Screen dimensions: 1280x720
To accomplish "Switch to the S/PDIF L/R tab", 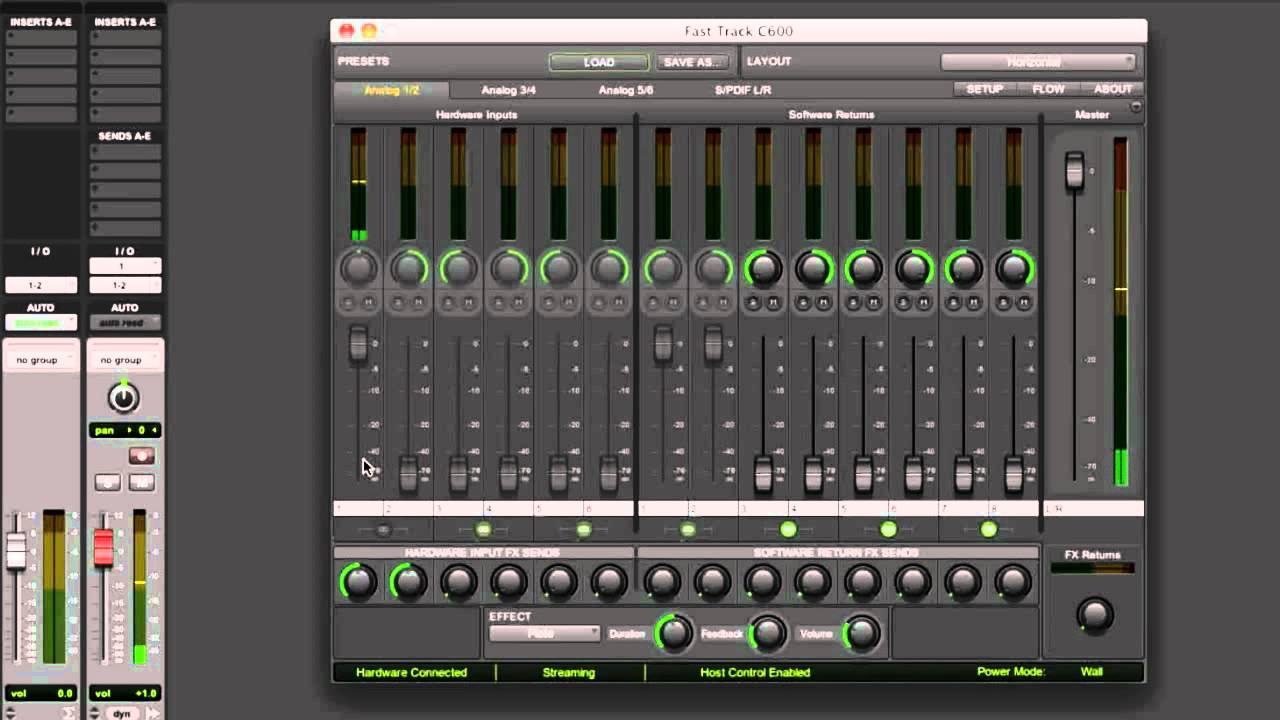I will [743, 90].
